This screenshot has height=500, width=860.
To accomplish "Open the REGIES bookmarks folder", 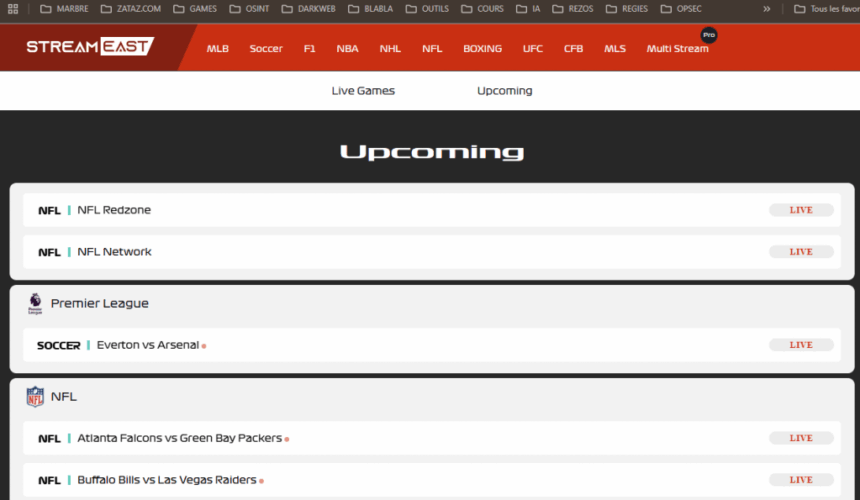I will tap(627, 9).
